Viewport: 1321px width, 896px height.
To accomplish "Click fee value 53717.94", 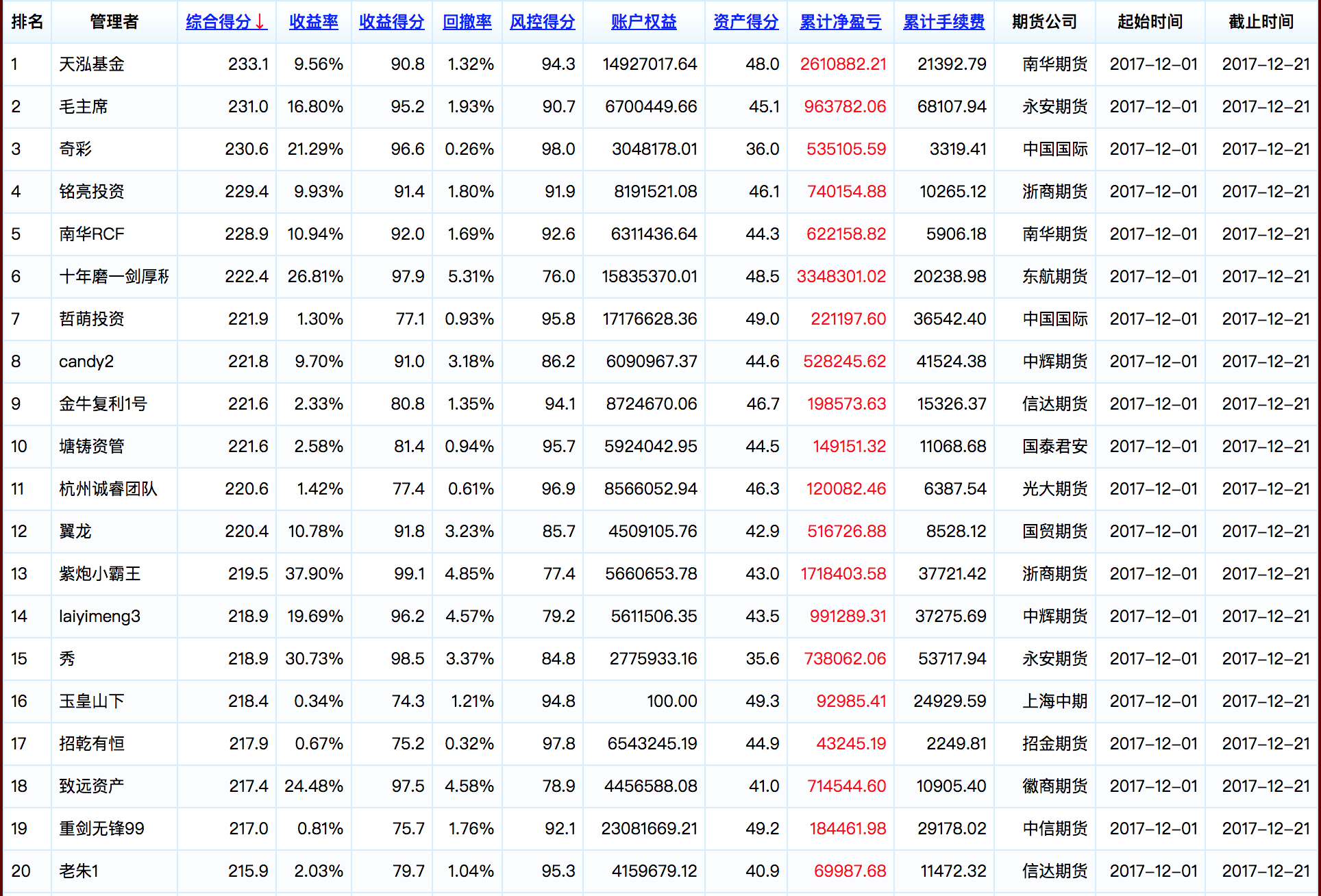I will 952,659.
